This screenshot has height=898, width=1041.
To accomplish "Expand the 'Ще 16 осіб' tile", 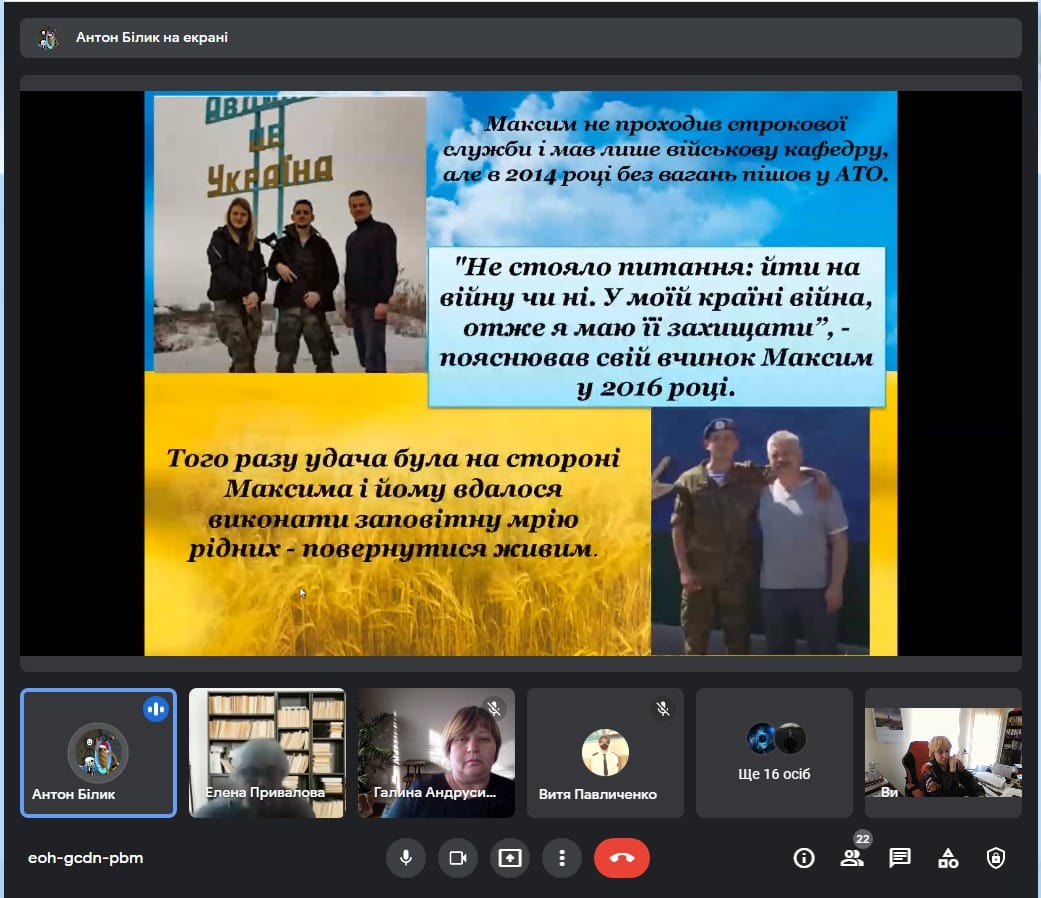I will [x=774, y=752].
